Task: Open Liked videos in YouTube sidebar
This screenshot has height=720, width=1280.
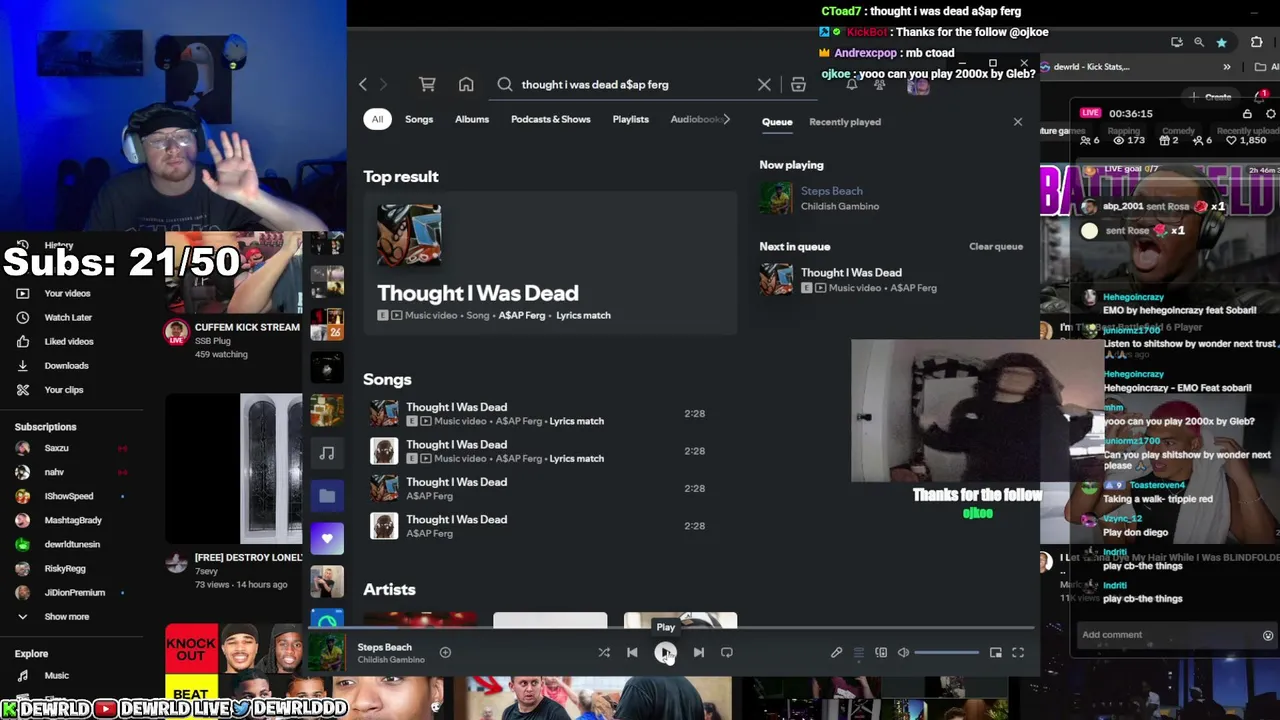Action: 69,342
